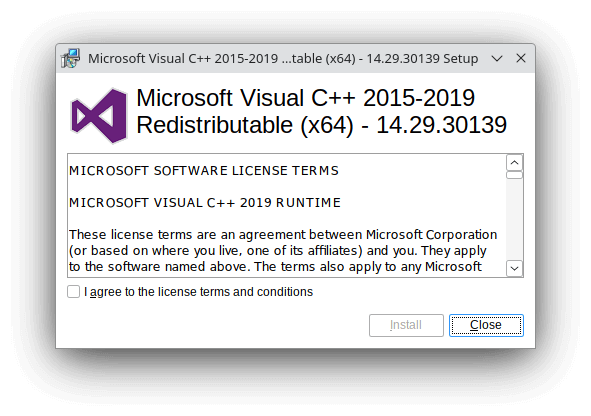Click the purple Visual Studio logo
Viewport: 591px width, 416px height.
(x=99, y=116)
